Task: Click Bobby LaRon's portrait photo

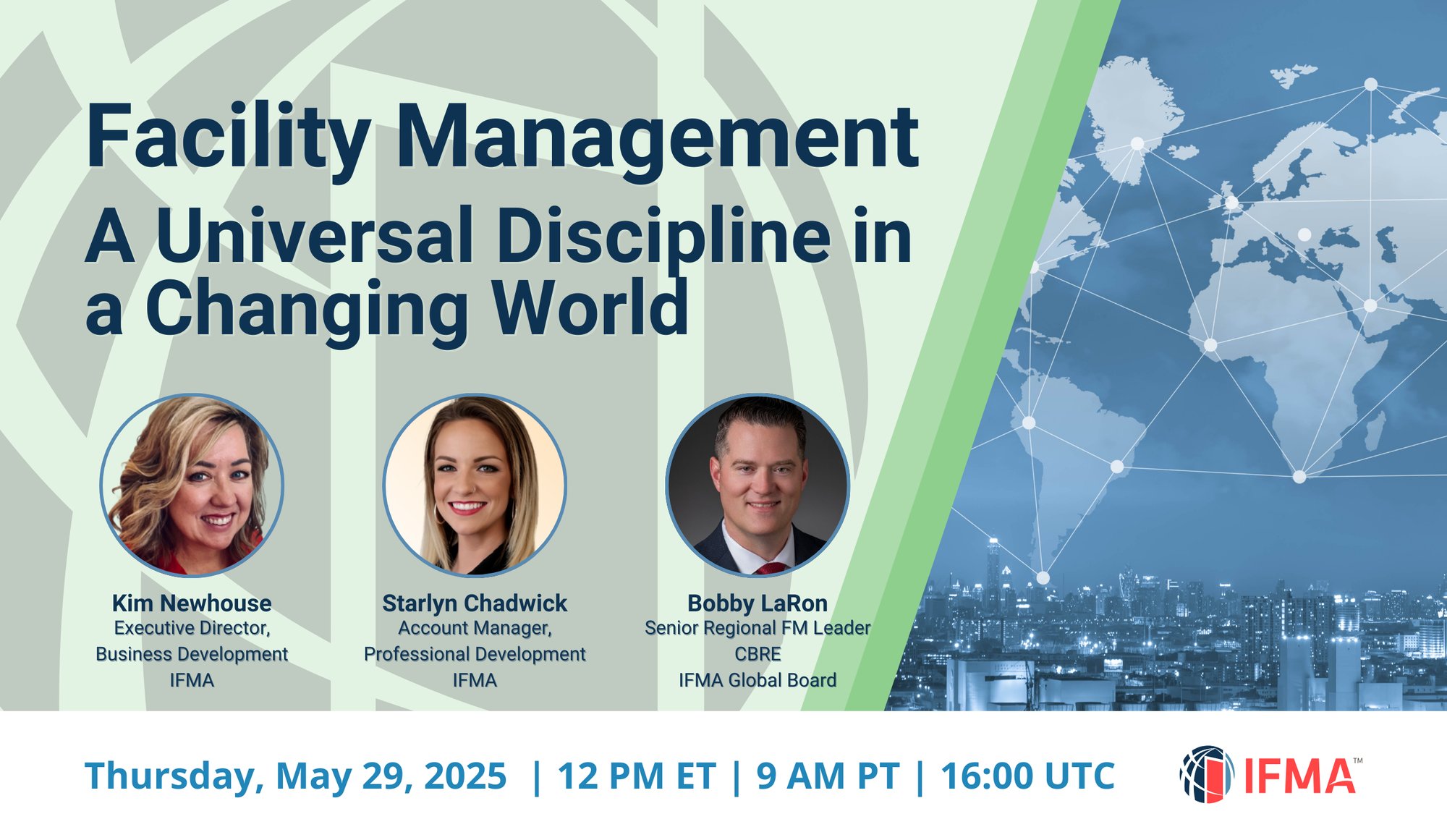Action: (758, 485)
